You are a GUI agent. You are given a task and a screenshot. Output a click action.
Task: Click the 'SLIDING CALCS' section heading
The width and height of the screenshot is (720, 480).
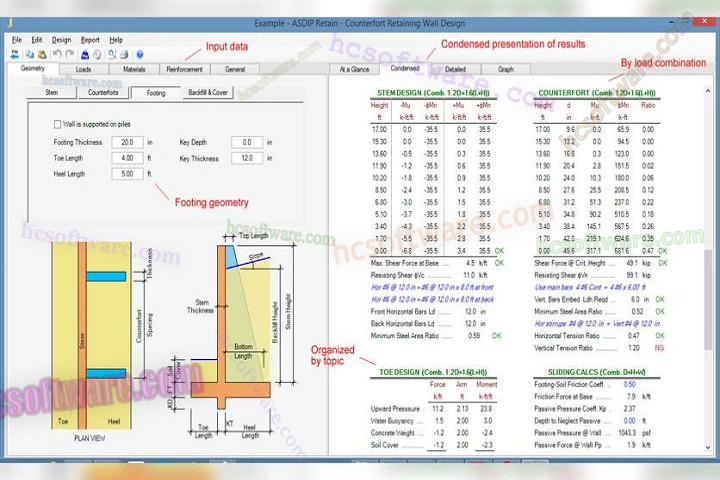point(596,372)
